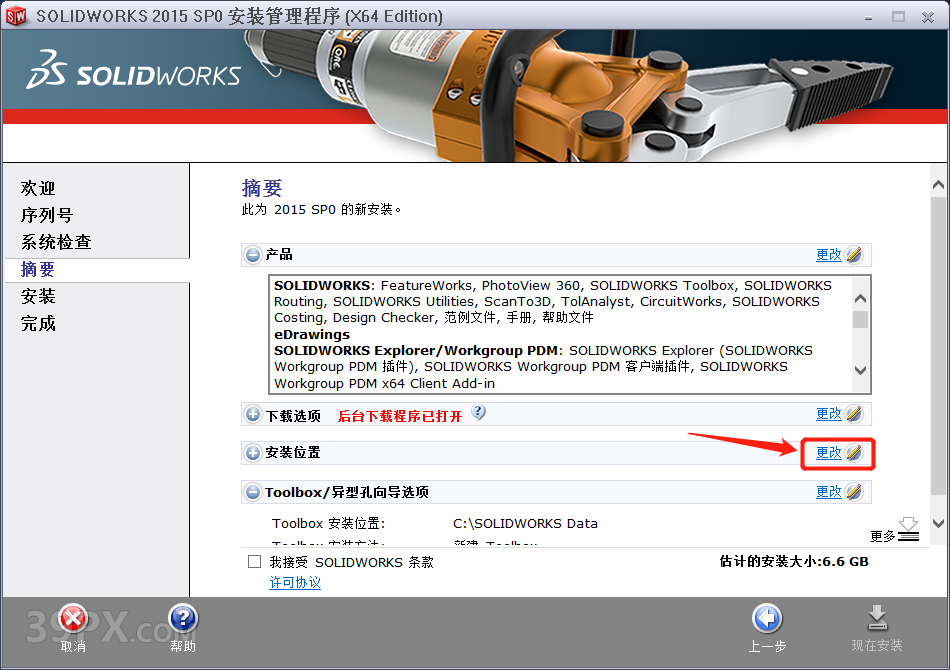950x670 pixels.
Task: Click the pencil icon beside 安装位置
Action: (855, 452)
